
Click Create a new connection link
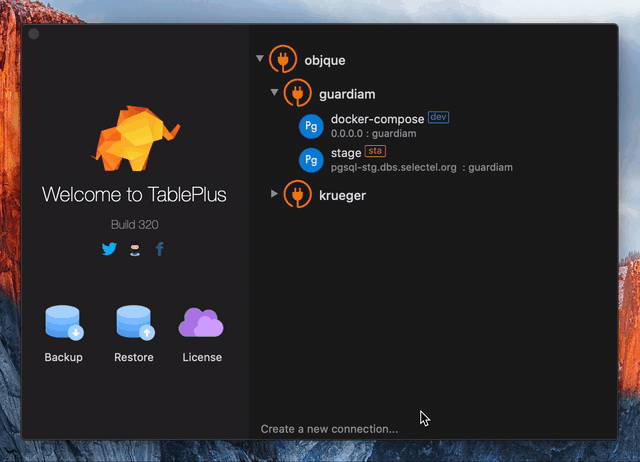tap(329, 429)
